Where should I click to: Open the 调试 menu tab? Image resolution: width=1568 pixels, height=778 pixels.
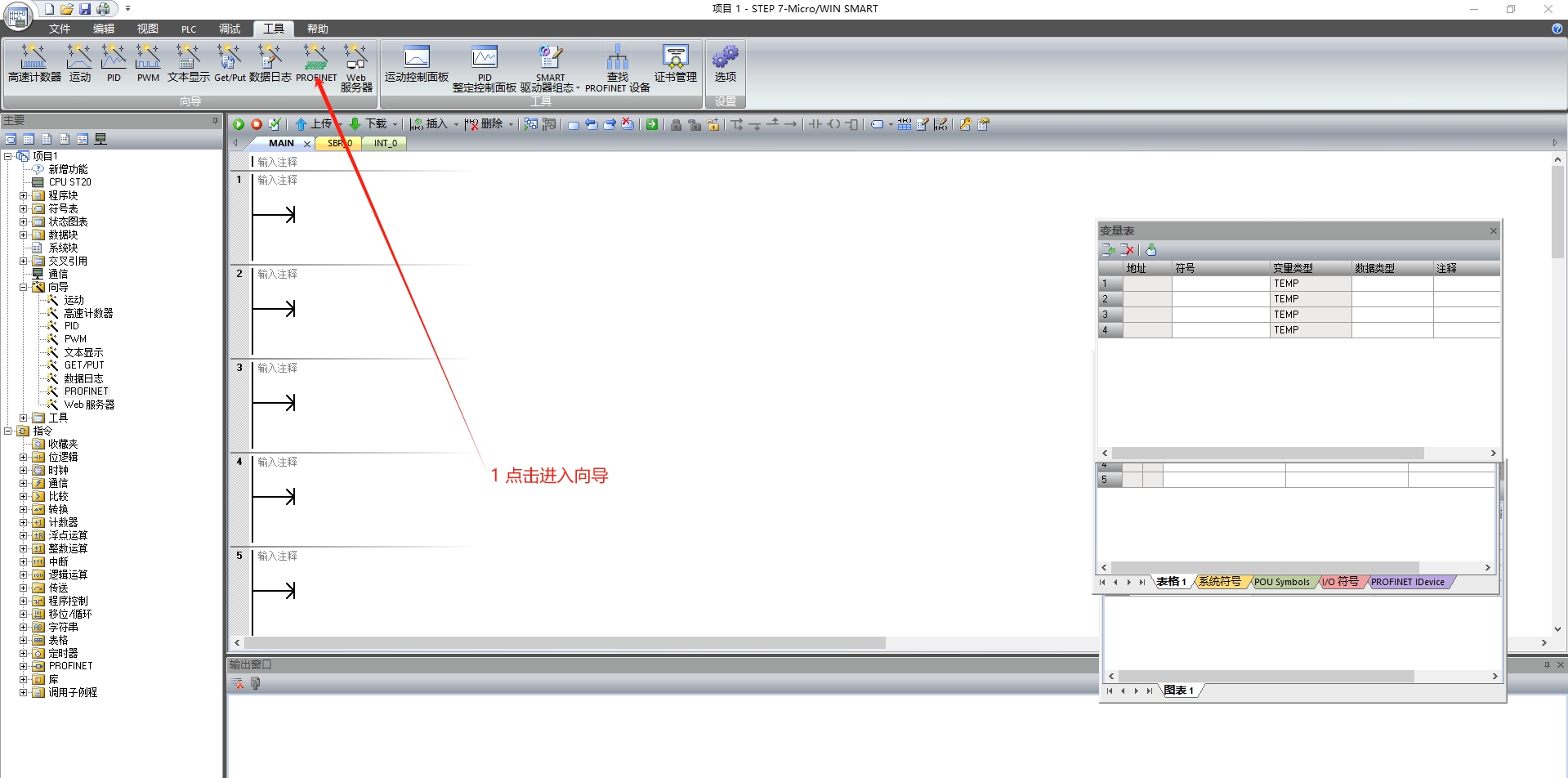tap(230, 29)
